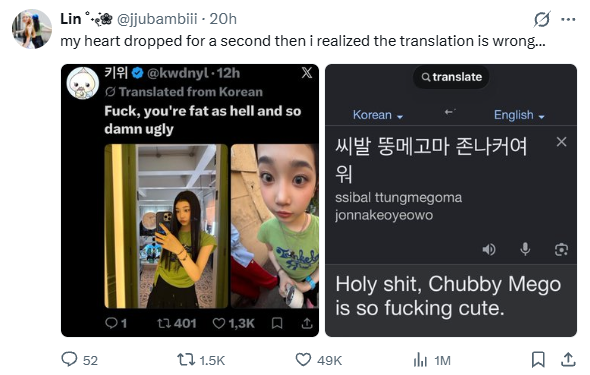Open Lin's profile avatar
This screenshot has height=375, width=590.
click(32, 29)
